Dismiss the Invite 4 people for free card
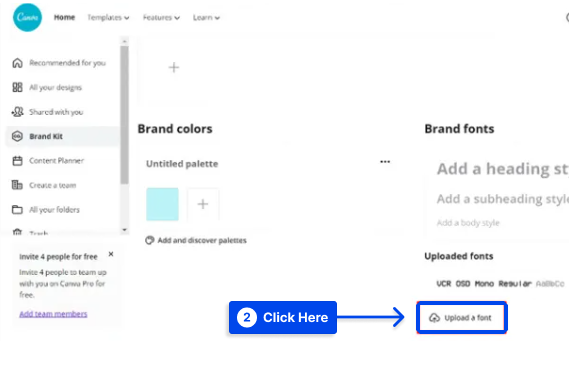The width and height of the screenshot is (569, 366). (x=111, y=254)
